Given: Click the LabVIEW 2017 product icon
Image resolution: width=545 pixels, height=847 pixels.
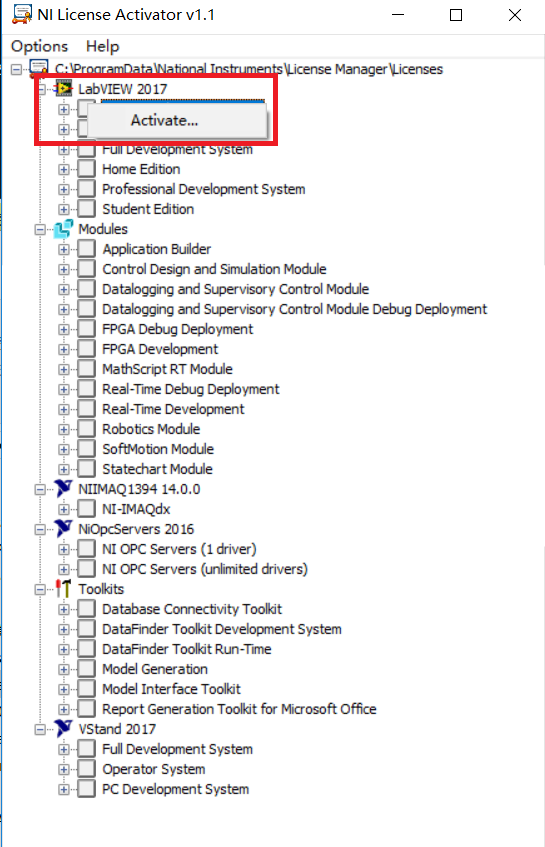Looking at the screenshot, I should (x=64, y=89).
